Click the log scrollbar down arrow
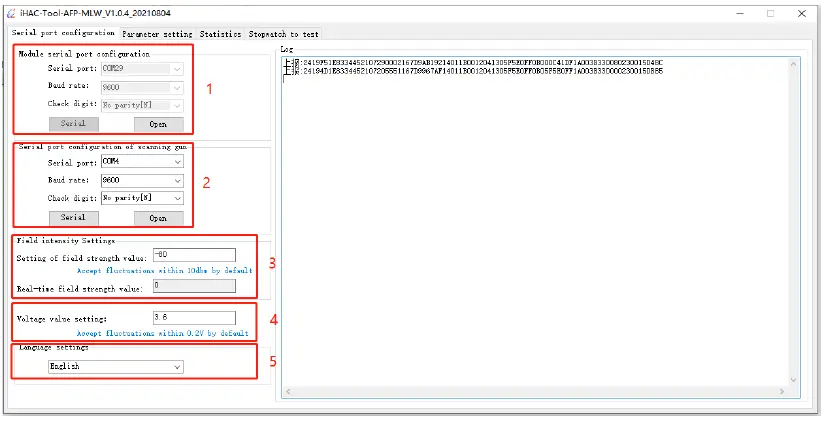The width and height of the screenshot is (823, 422). [x=793, y=380]
